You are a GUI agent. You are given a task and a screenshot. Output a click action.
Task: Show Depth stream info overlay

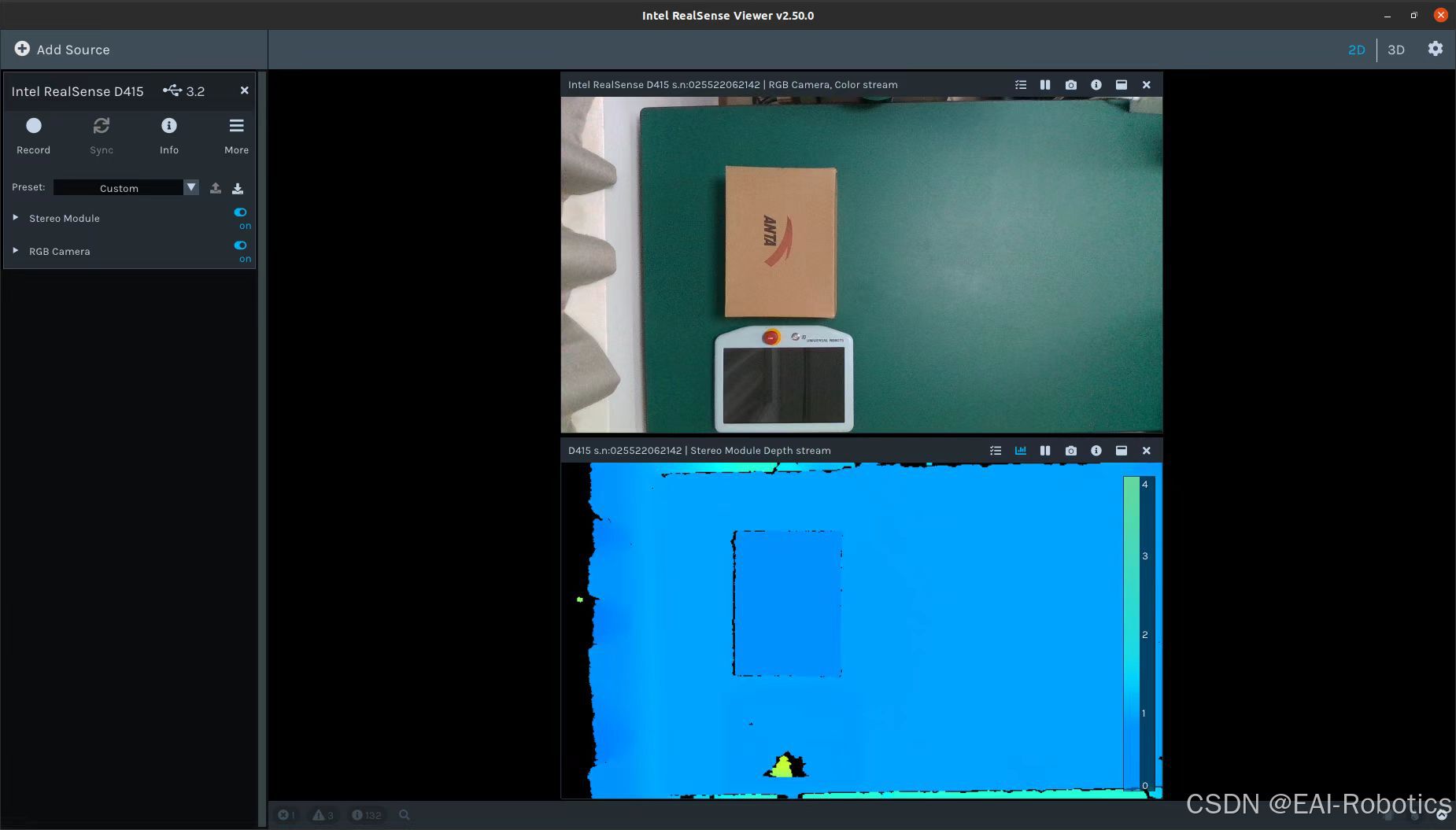(1096, 450)
